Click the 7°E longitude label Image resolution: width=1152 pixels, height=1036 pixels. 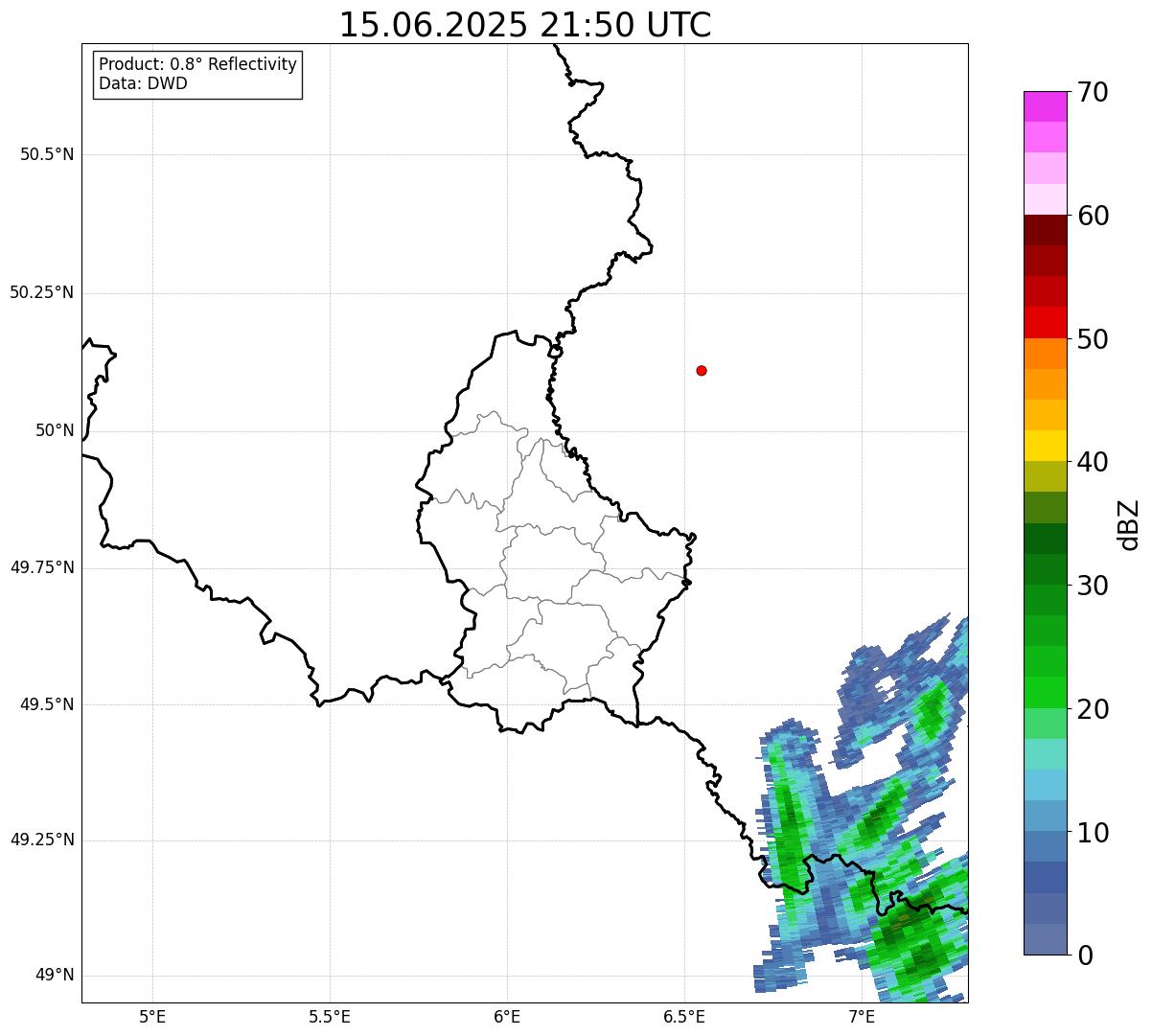[x=862, y=1016]
